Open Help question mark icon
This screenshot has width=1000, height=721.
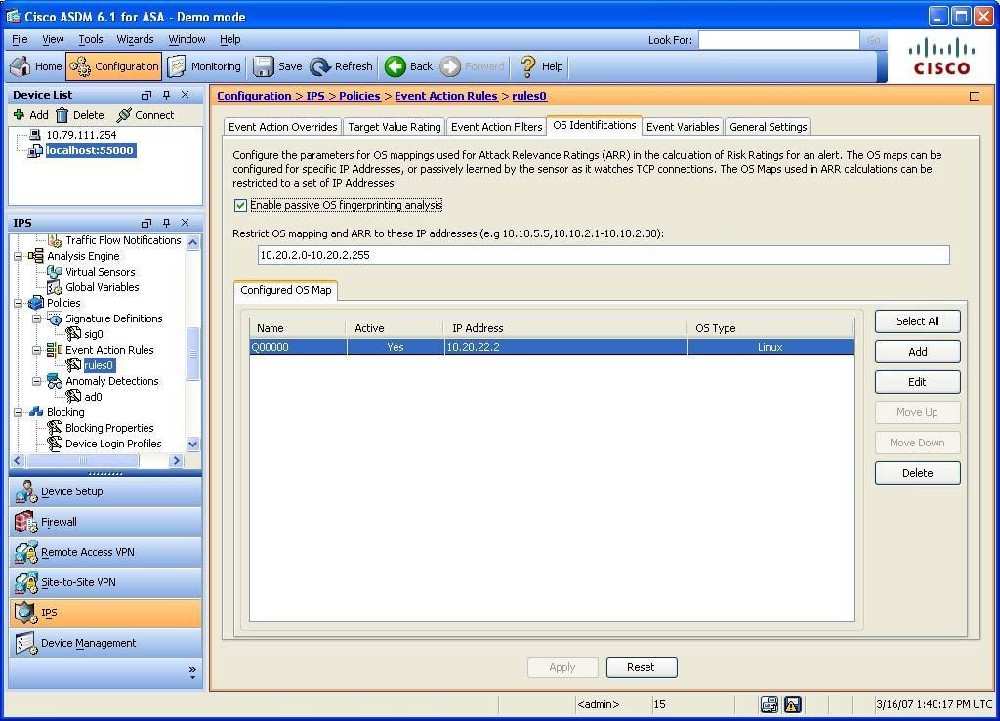527,66
